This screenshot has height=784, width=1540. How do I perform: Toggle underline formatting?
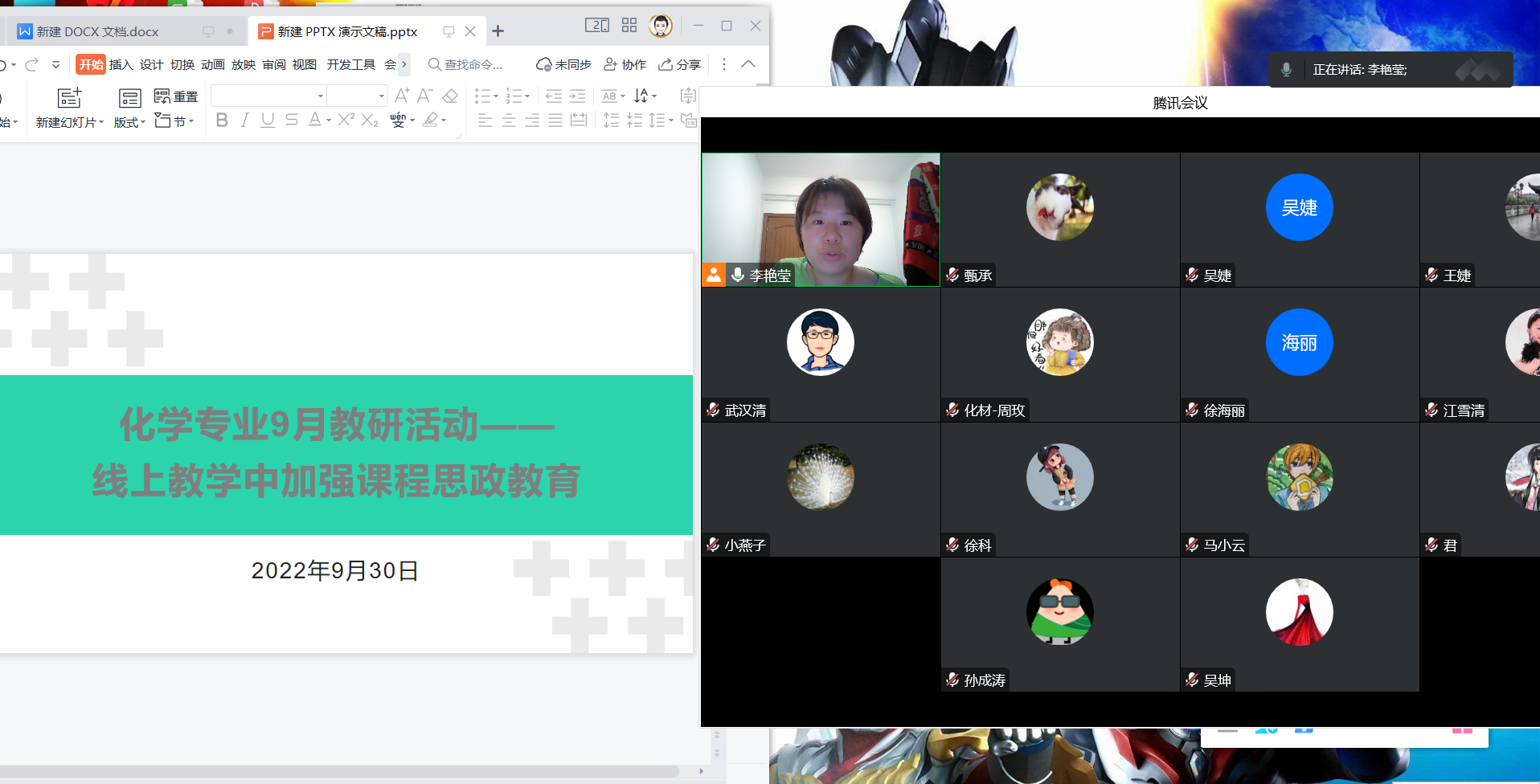coord(268,120)
